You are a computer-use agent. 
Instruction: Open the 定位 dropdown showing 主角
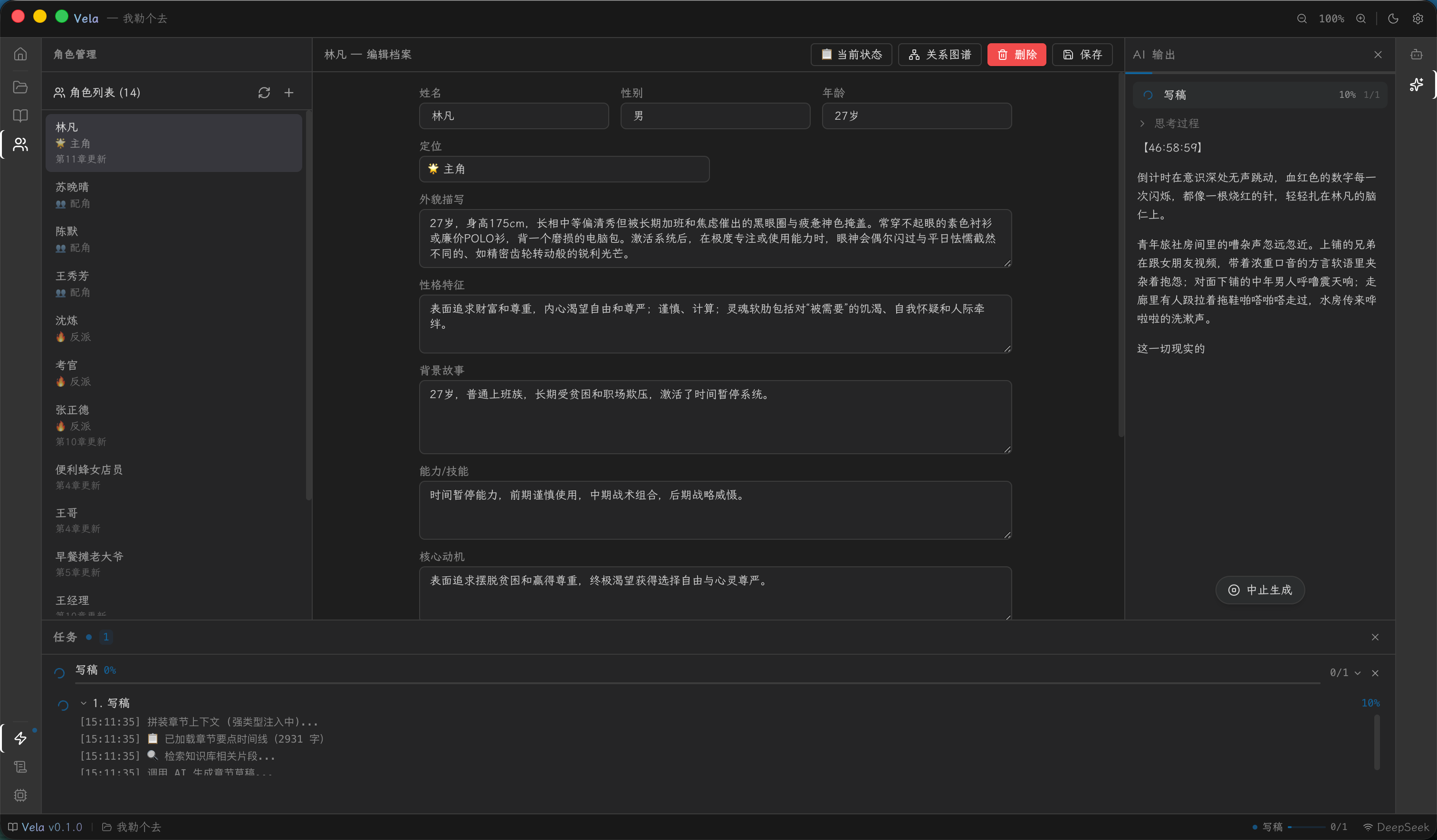pos(564,169)
